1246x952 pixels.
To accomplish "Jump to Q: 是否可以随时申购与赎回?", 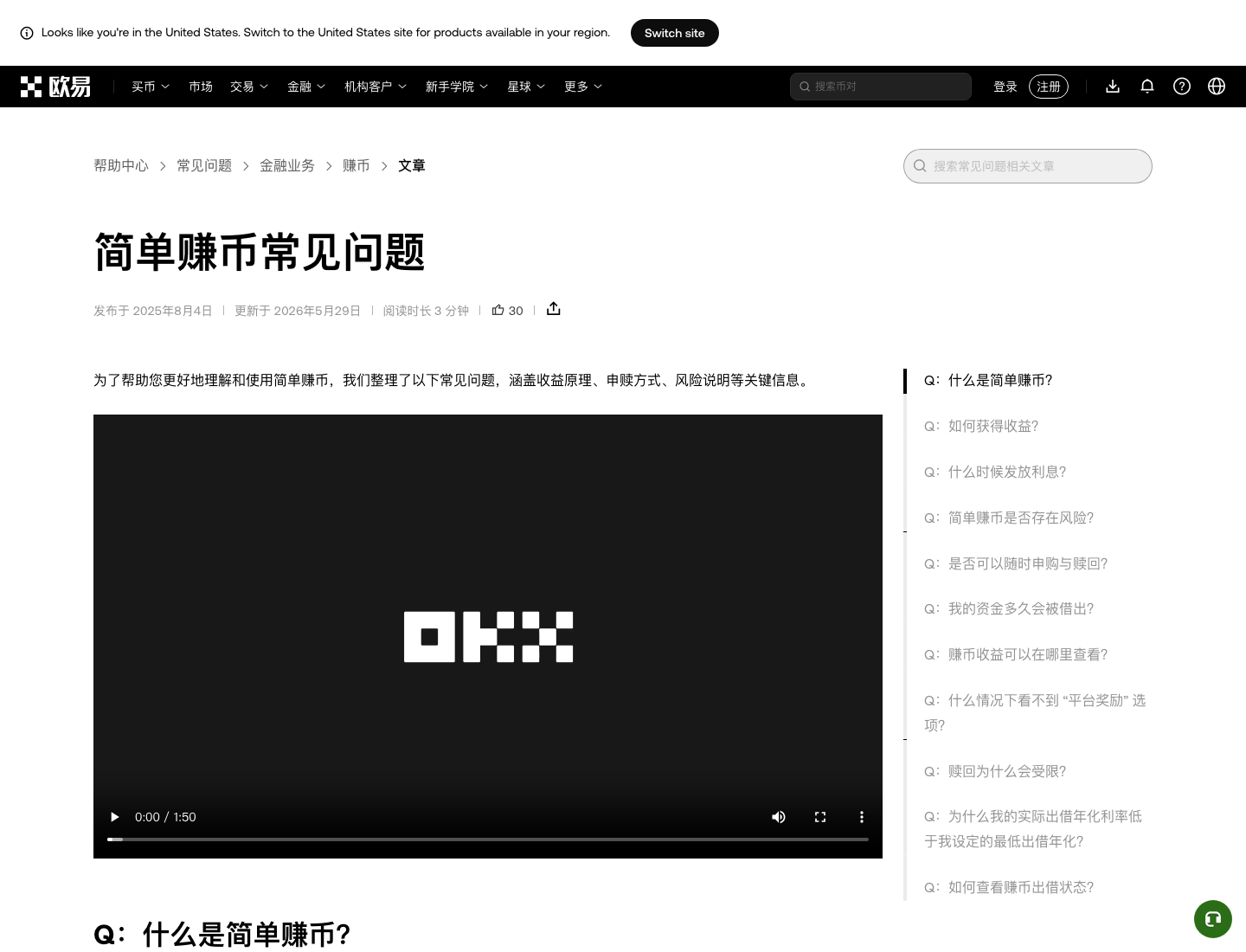I will click(1016, 563).
